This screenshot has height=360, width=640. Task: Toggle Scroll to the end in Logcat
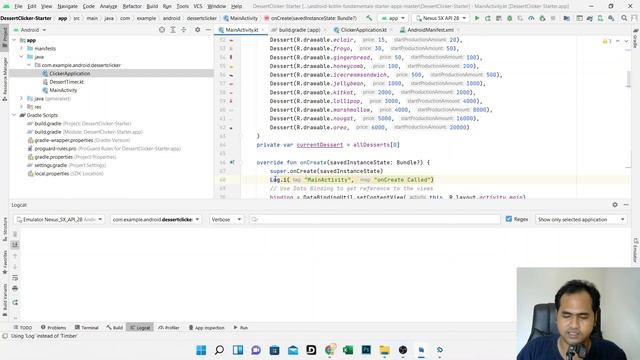click(x=15, y=245)
